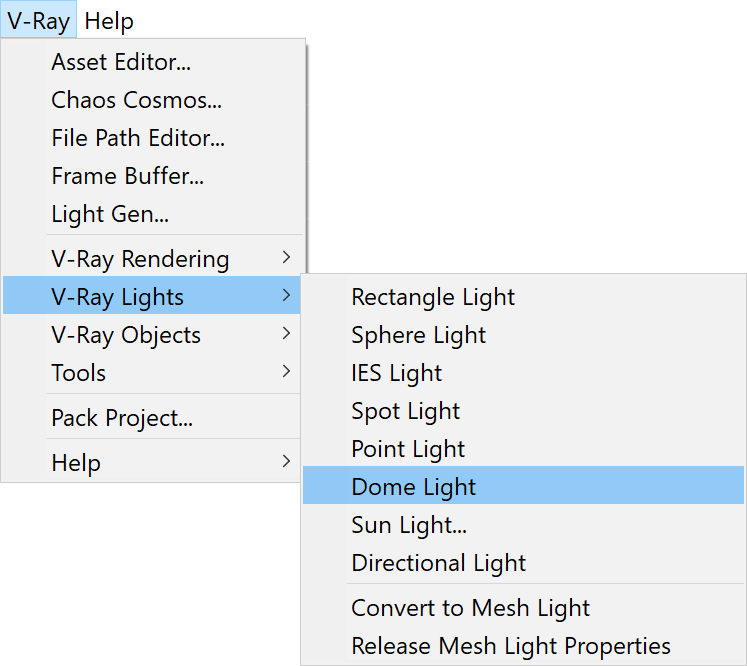Create a Sphere Light
The width and height of the screenshot is (747, 666).
[x=523, y=335]
